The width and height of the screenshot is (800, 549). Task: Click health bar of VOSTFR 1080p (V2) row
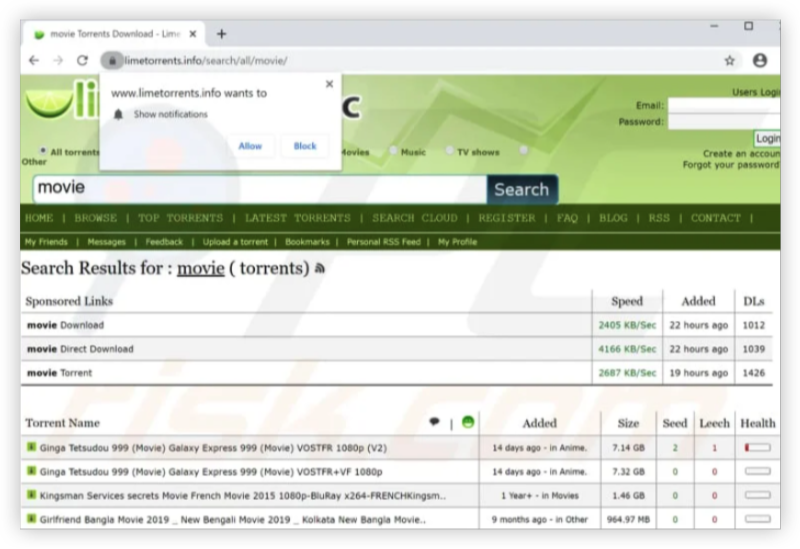coord(758,447)
